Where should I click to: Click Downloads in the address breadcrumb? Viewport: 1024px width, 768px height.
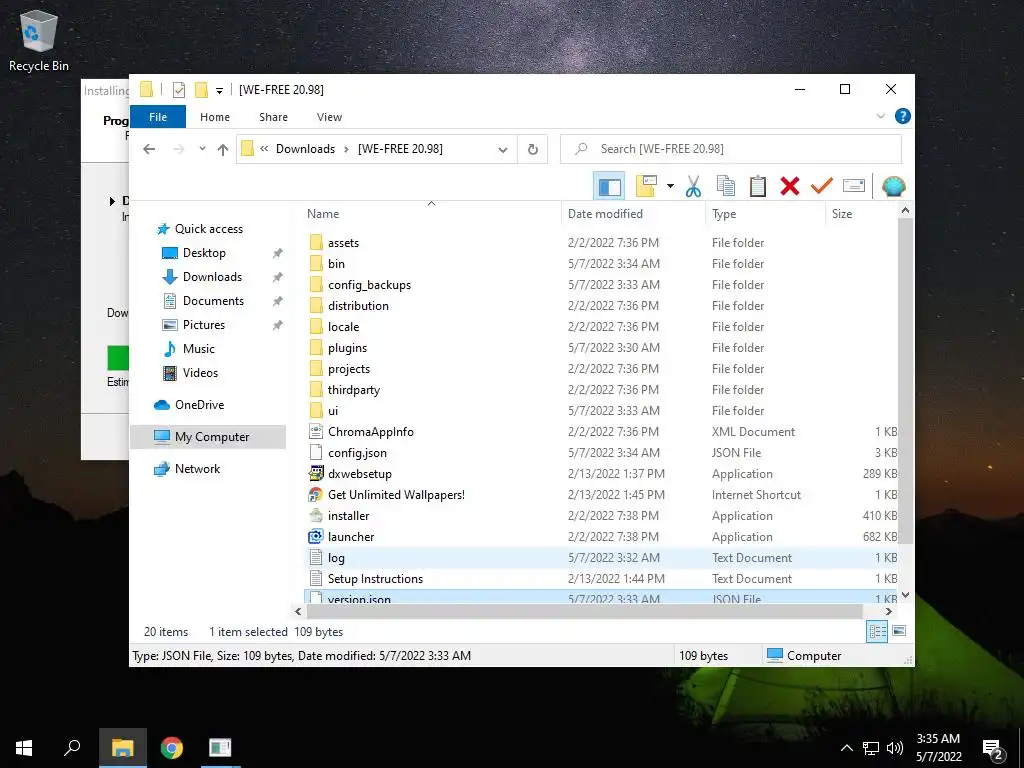pos(305,149)
